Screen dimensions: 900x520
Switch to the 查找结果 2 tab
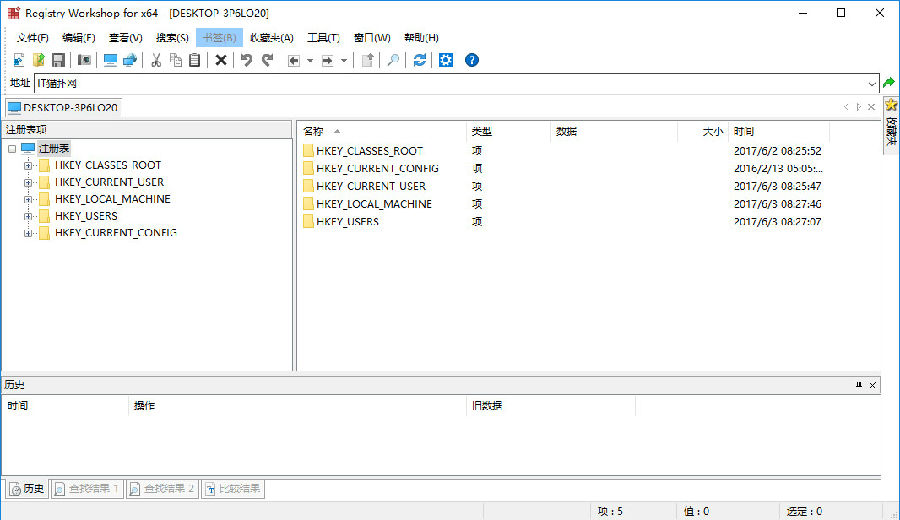click(162, 489)
